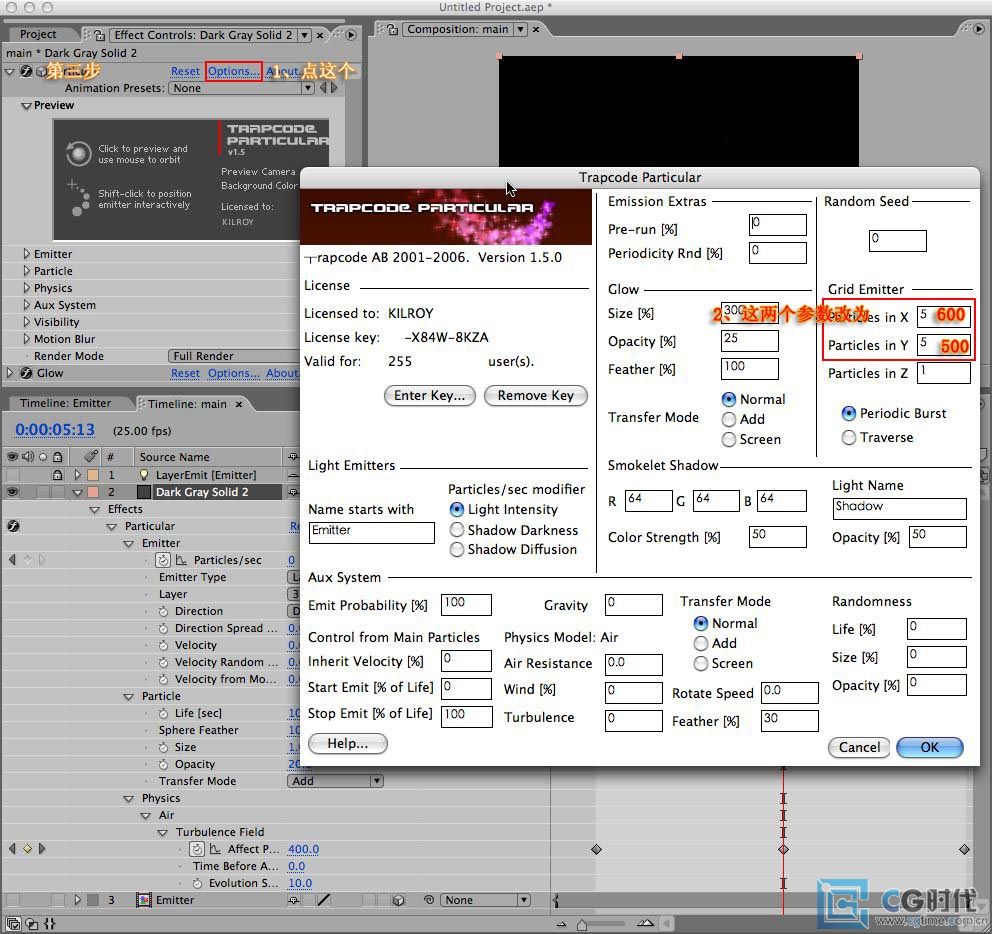This screenshot has height=934, width=992.
Task: Toggle the Affect Position stopwatch icon
Action: click(197, 849)
